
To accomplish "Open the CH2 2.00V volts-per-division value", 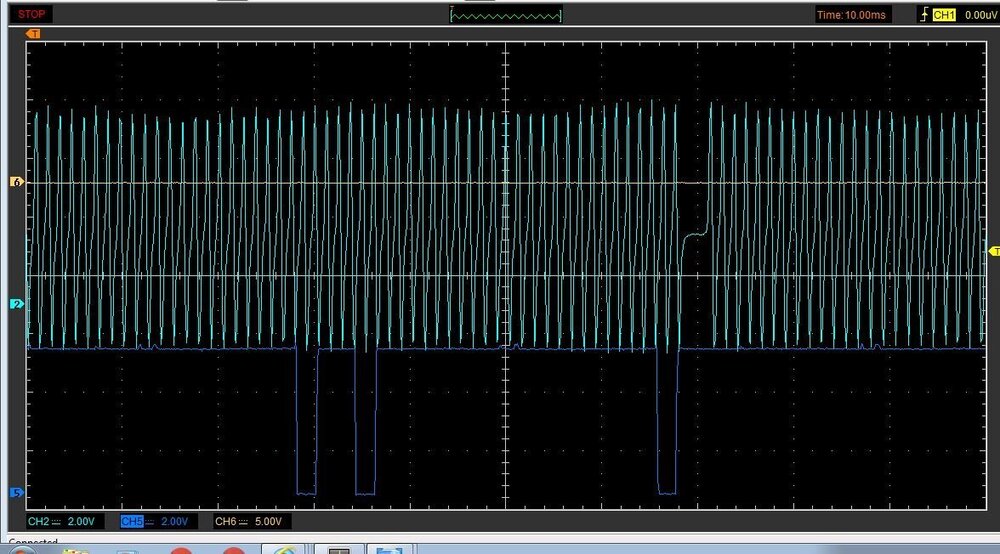I will tap(81, 522).
